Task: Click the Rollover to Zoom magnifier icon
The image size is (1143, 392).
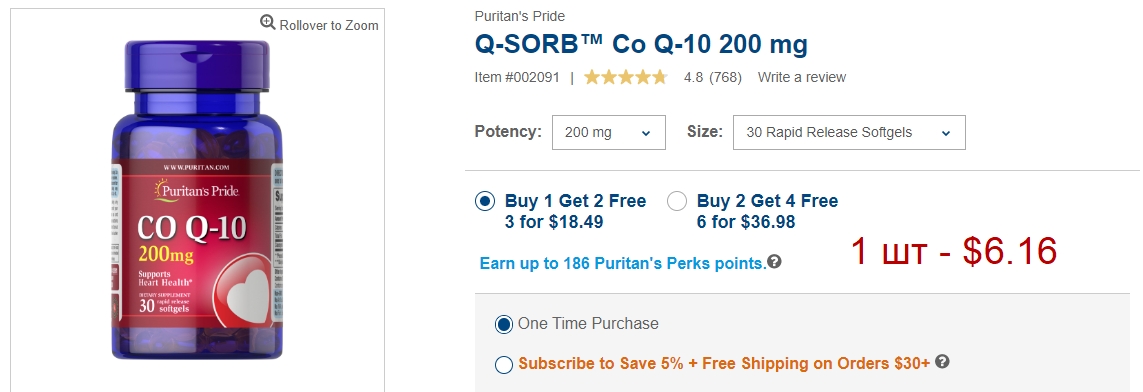Action: click(268, 23)
